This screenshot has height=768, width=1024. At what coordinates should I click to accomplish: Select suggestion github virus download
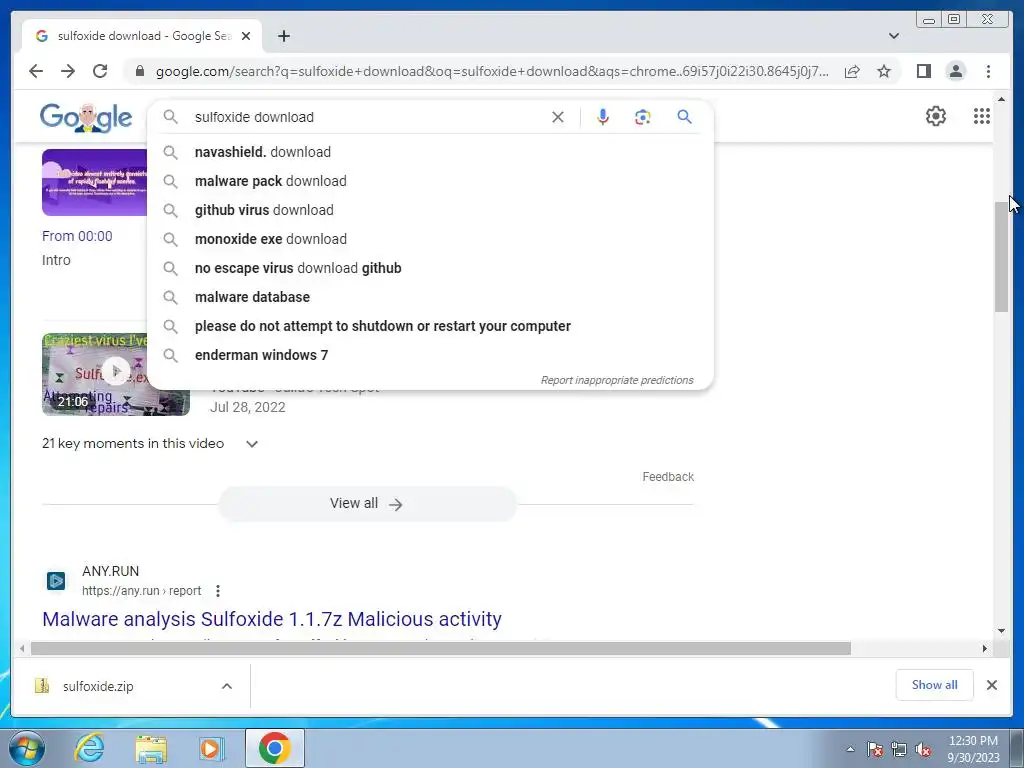(x=431, y=210)
